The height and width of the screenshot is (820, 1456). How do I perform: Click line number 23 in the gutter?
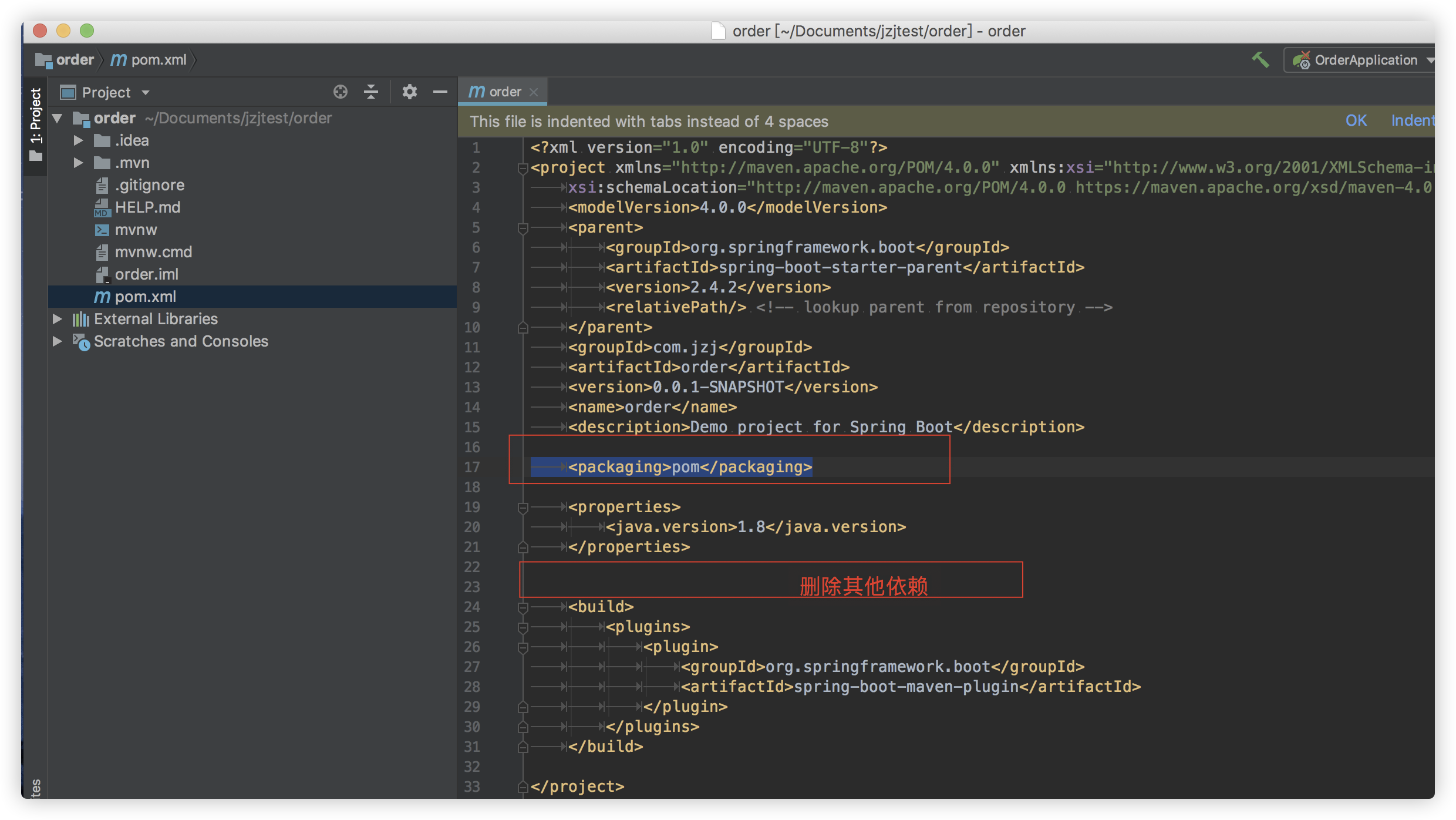coord(472,587)
